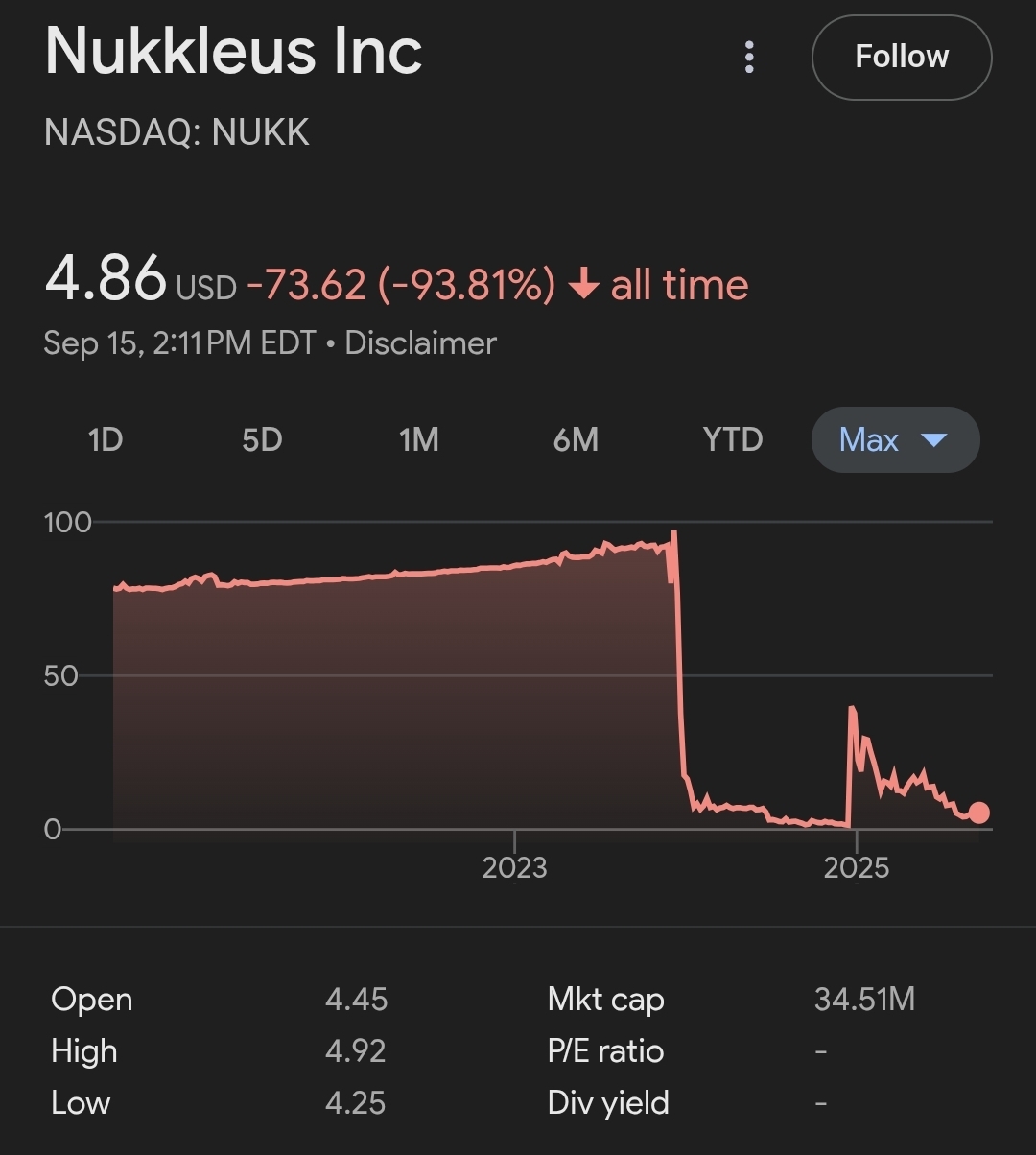Select the Max time range
Image resolution: width=1036 pixels, height=1155 pixels.
pyautogui.click(x=895, y=440)
